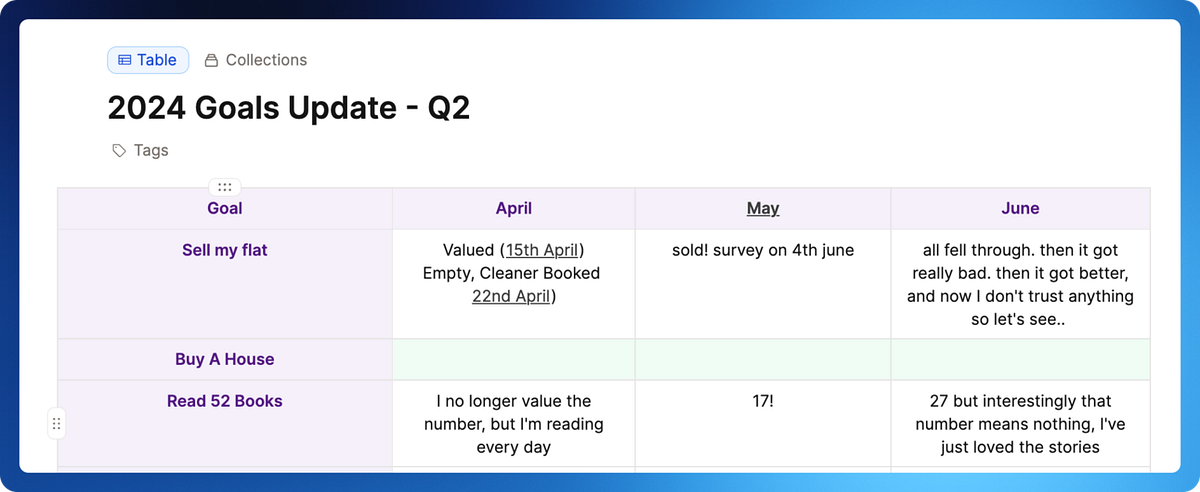This screenshot has width=1200, height=492.
Task: Select the April header cell
Action: (x=514, y=209)
